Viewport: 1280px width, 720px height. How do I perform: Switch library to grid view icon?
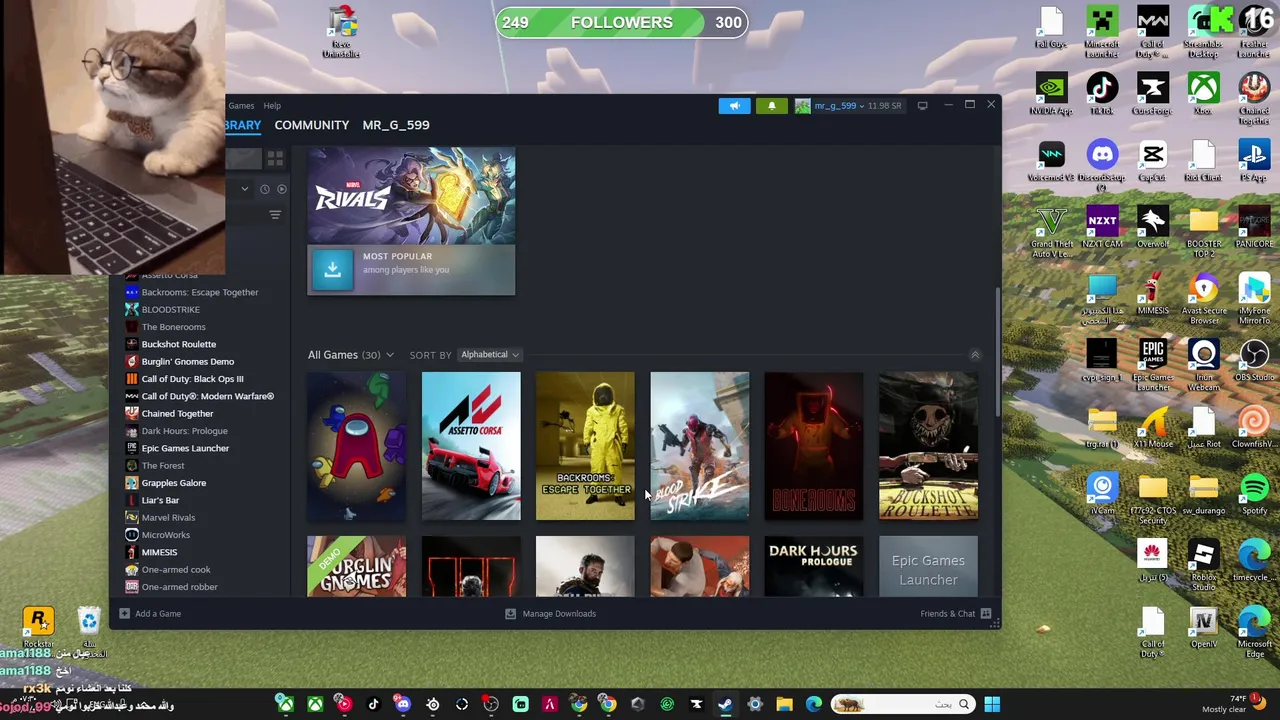[x=275, y=159]
